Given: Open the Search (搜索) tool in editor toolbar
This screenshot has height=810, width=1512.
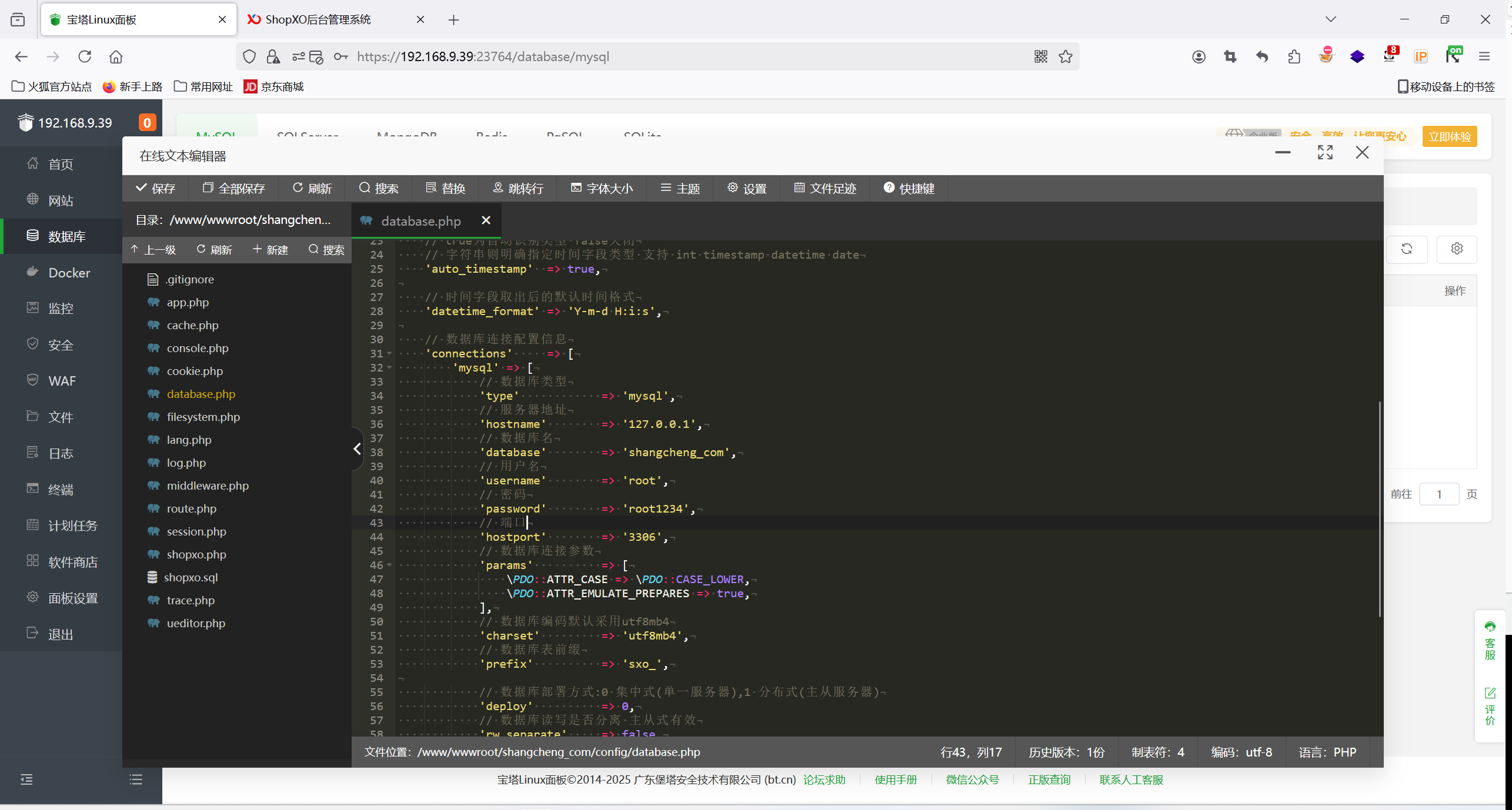Looking at the screenshot, I should 378,188.
